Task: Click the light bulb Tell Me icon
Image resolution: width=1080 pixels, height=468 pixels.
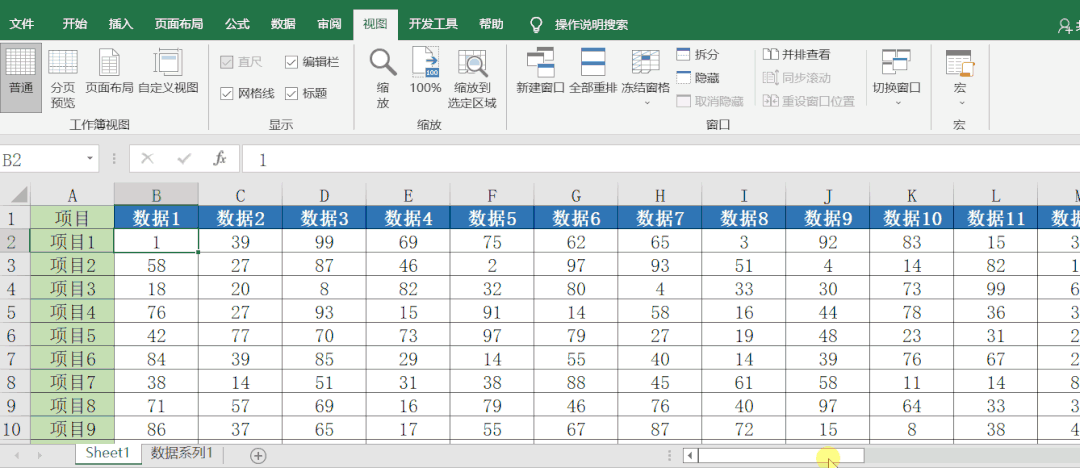Action: click(x=536, y=25)
